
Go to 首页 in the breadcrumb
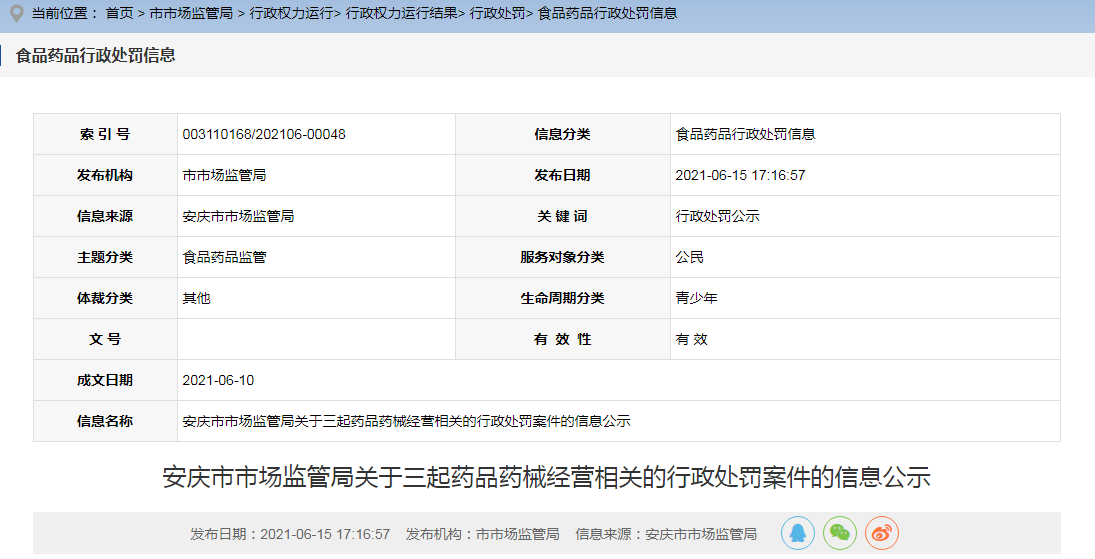point(119,13)
